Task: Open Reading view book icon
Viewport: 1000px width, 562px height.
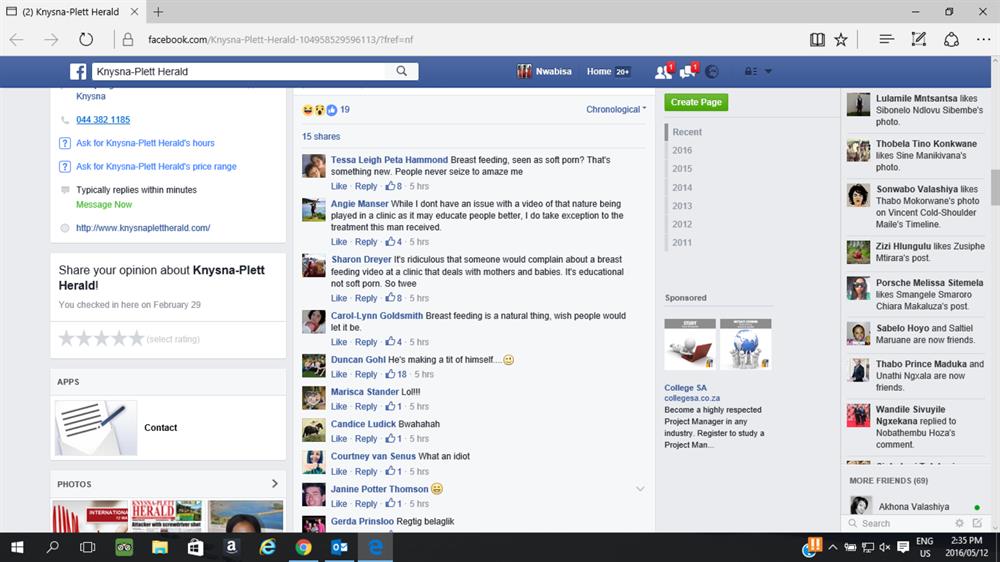Action: tap(817, 40)
